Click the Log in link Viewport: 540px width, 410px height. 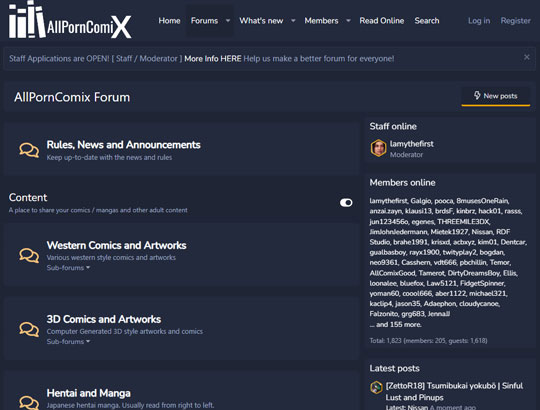click(479, 21)
